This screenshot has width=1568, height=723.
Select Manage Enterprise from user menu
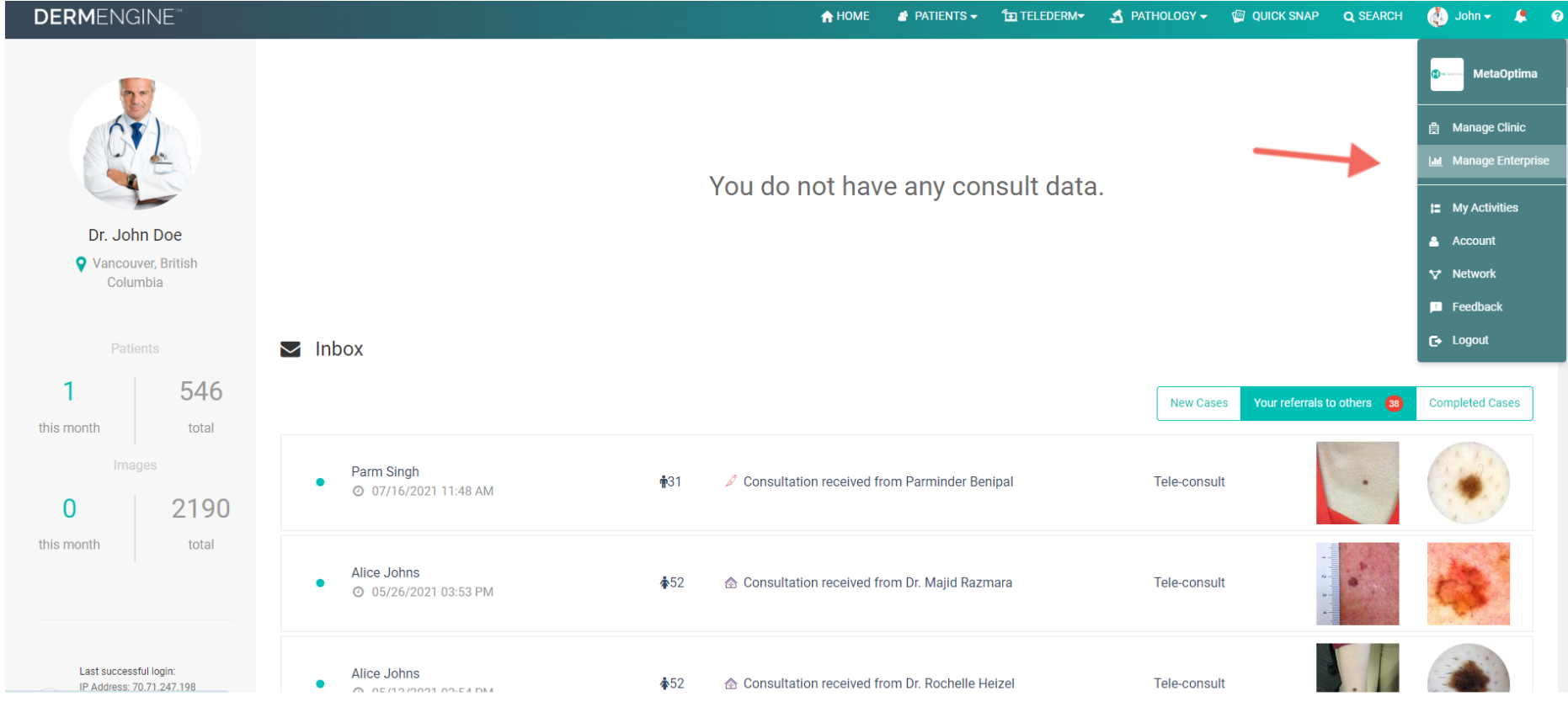pyautogui.click(x=1499, y=161)
